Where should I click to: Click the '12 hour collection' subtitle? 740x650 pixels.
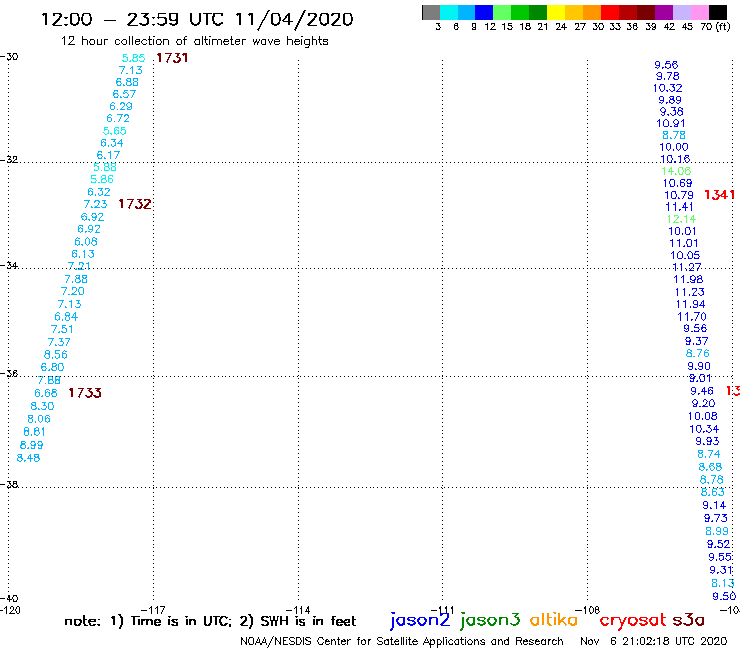(194, 41)
